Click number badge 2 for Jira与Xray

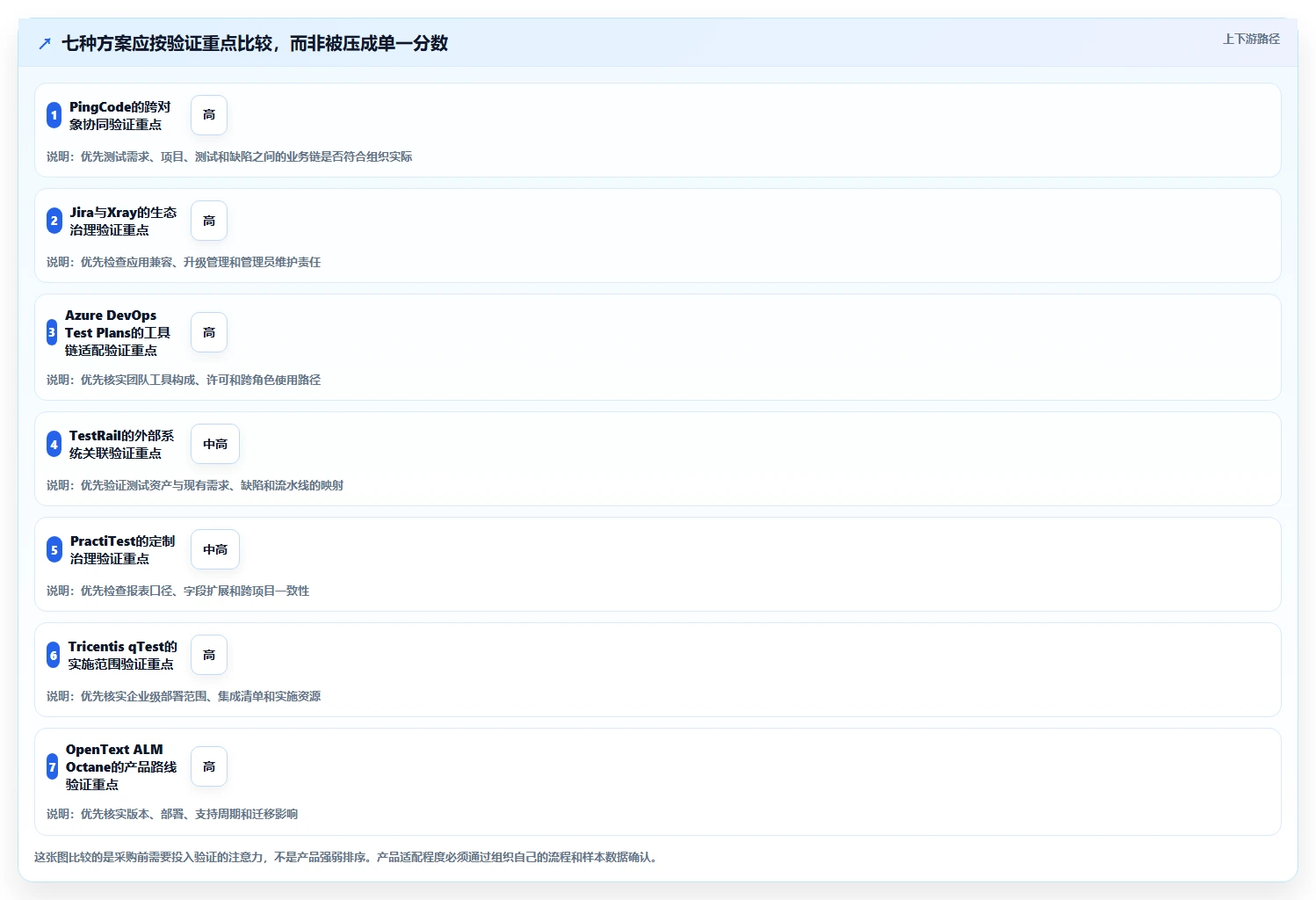pos(54,221)
